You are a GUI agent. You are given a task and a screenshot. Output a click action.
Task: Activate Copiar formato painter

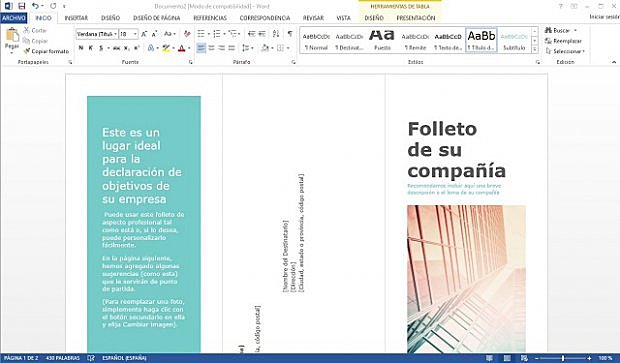coord(46,51)
